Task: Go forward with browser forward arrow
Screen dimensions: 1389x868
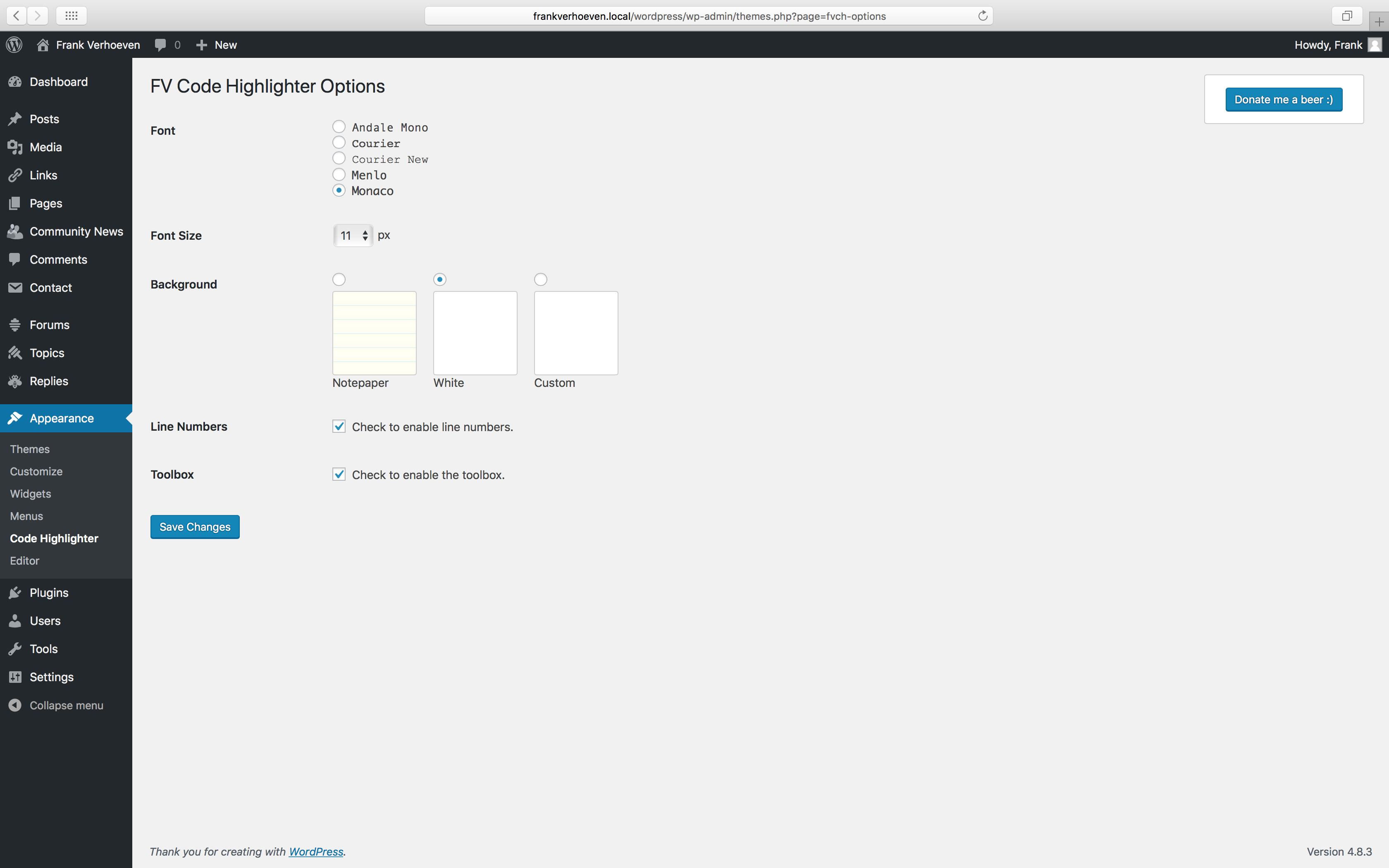Action: 38,16
